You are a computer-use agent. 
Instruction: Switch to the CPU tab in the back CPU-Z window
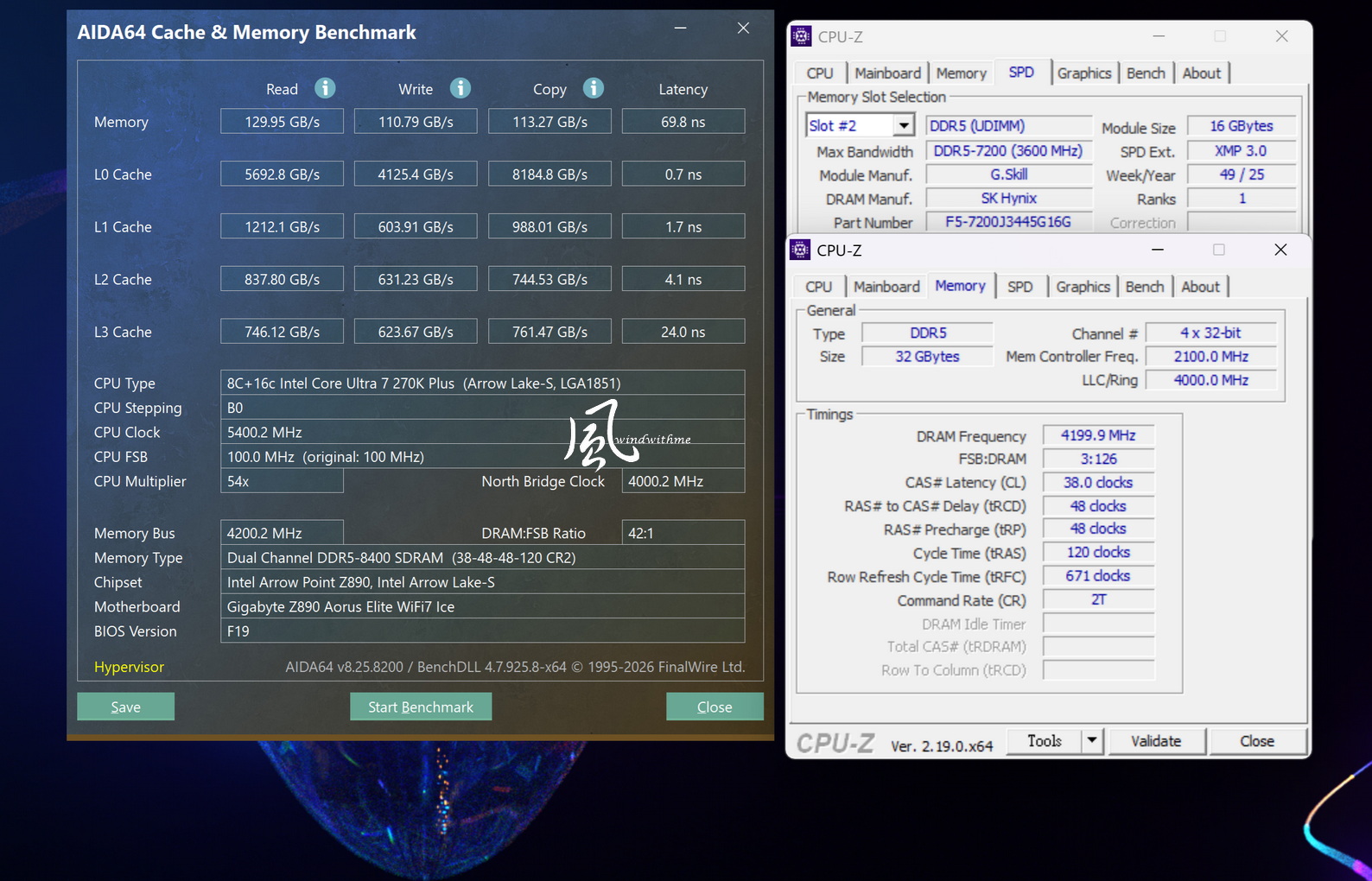click(x=819, y=73)
